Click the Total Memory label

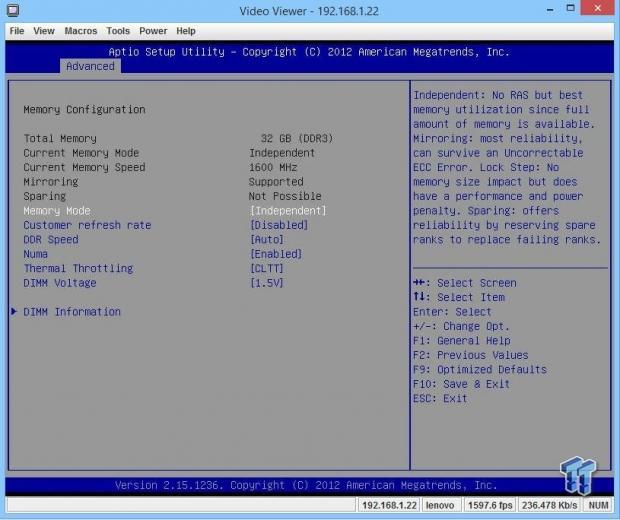60,138
